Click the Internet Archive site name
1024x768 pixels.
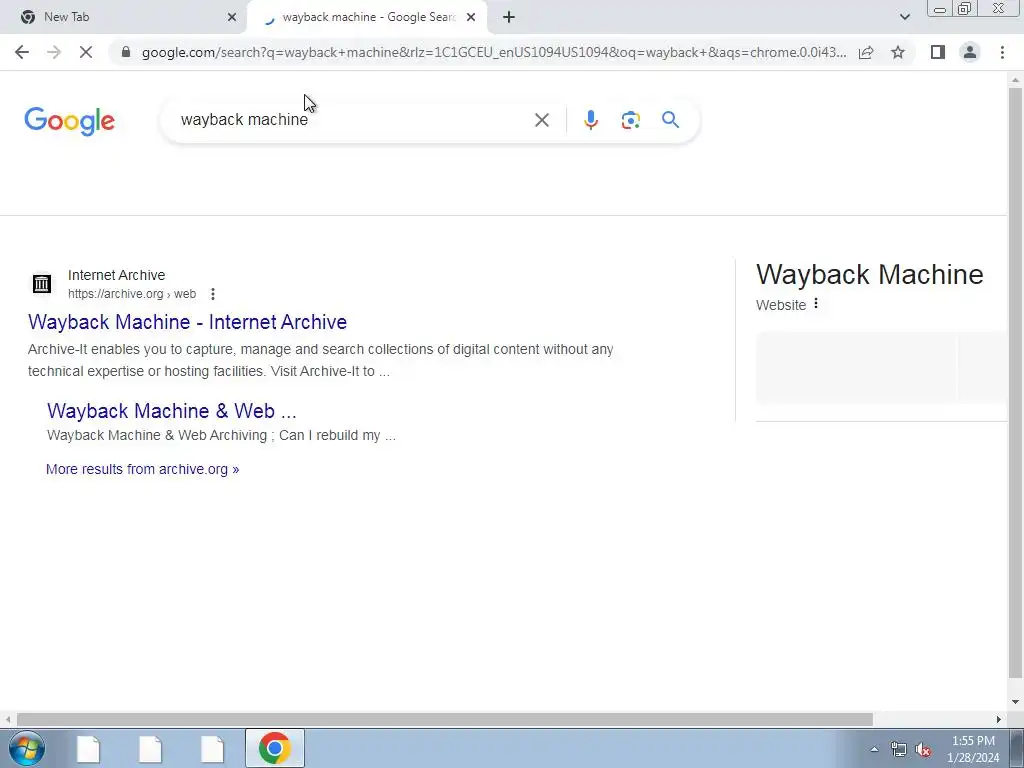(x=116, y=275)
